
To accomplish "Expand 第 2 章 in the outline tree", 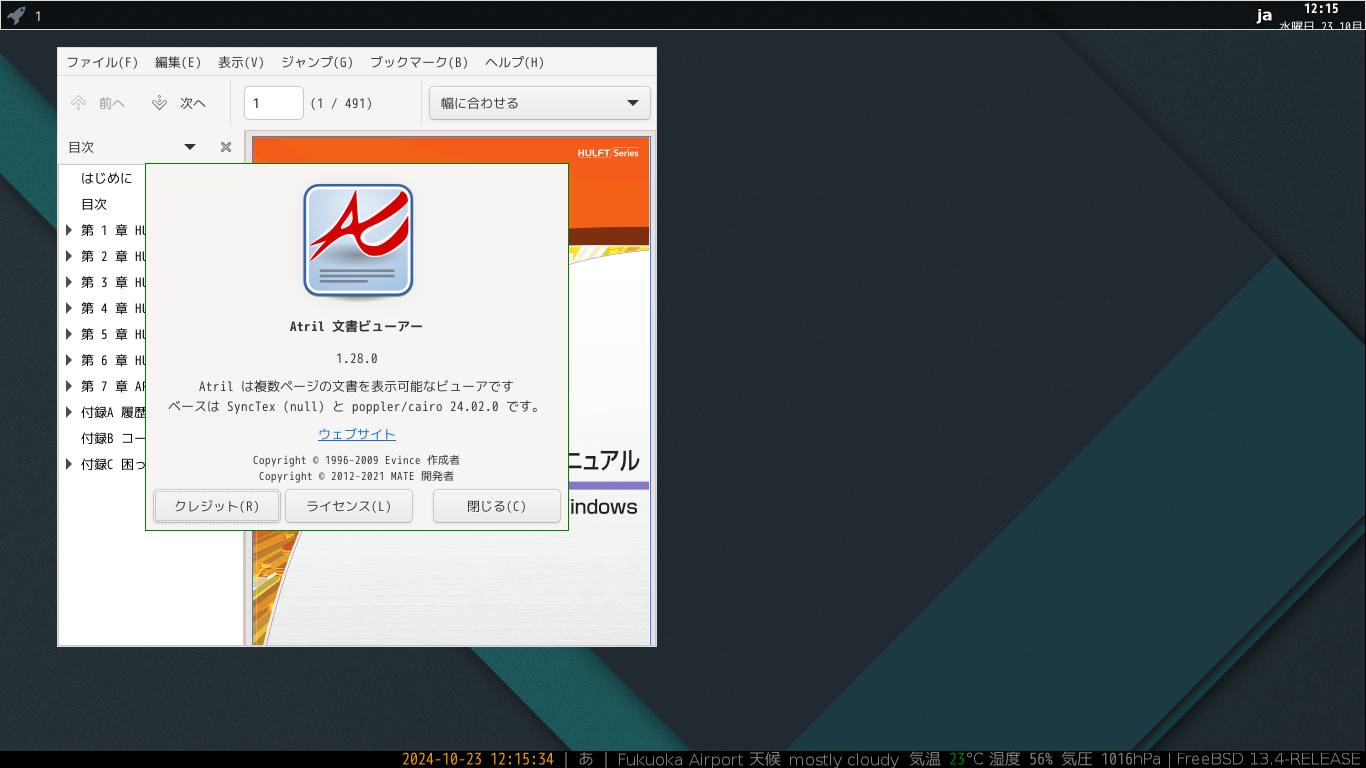I will pos(69,256).
